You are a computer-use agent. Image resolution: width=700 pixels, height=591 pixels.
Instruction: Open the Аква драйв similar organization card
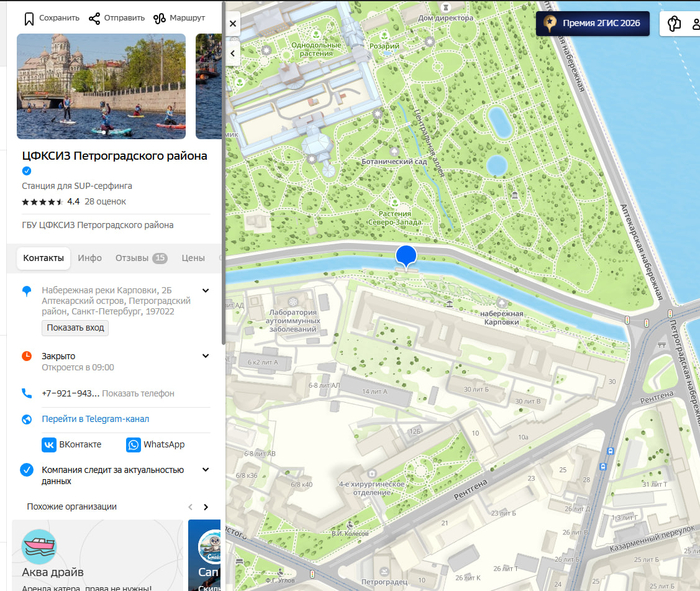98,555
